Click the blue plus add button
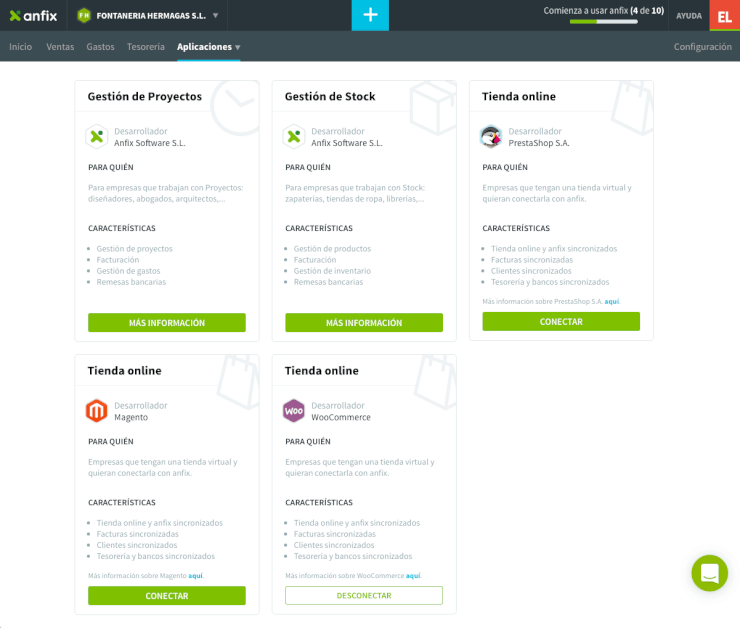The image size is (740, 628). [x=370, y=15]
